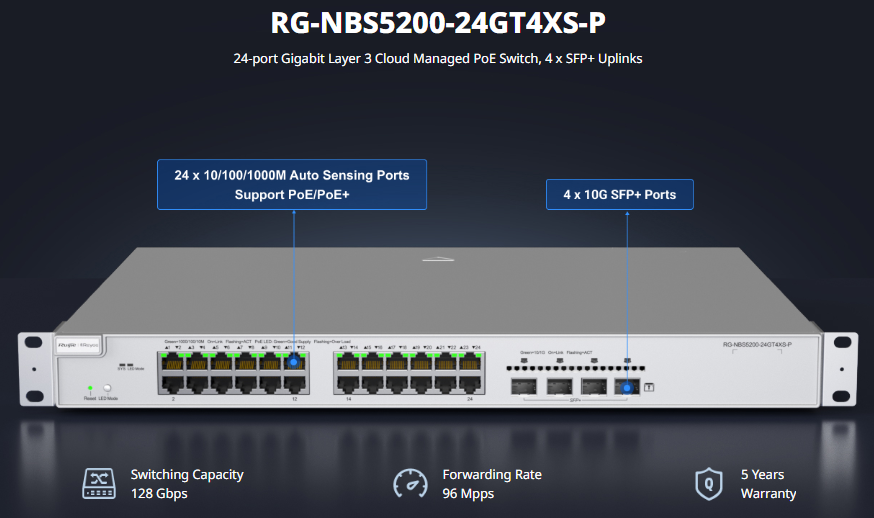This screenshot has width=874, height=518.
Task: Click the bottom Ethernet port labeled 2
Action: (x=172, y=384)
